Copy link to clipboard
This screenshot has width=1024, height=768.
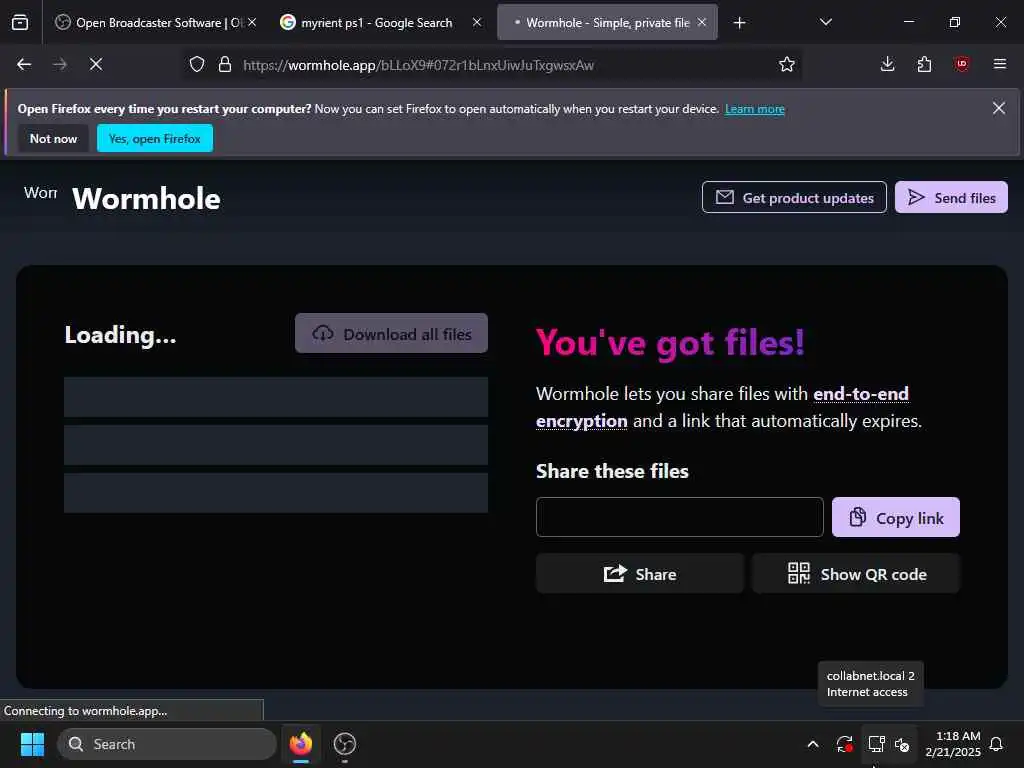pos(895,517)
